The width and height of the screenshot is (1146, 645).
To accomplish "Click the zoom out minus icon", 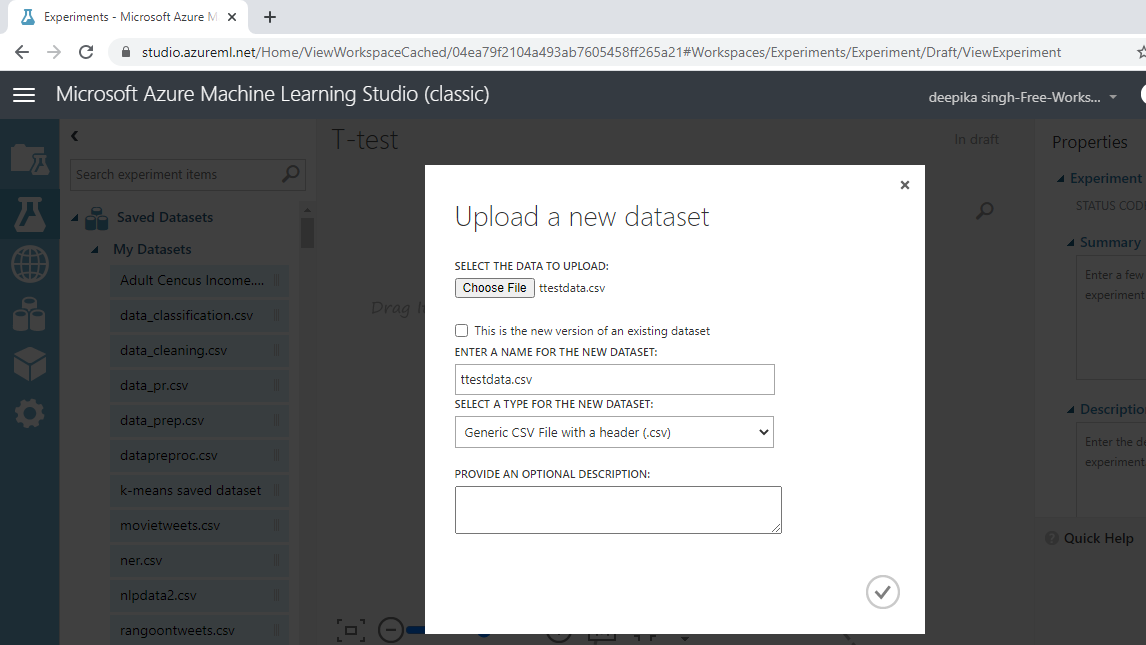I will pos(391,630).
